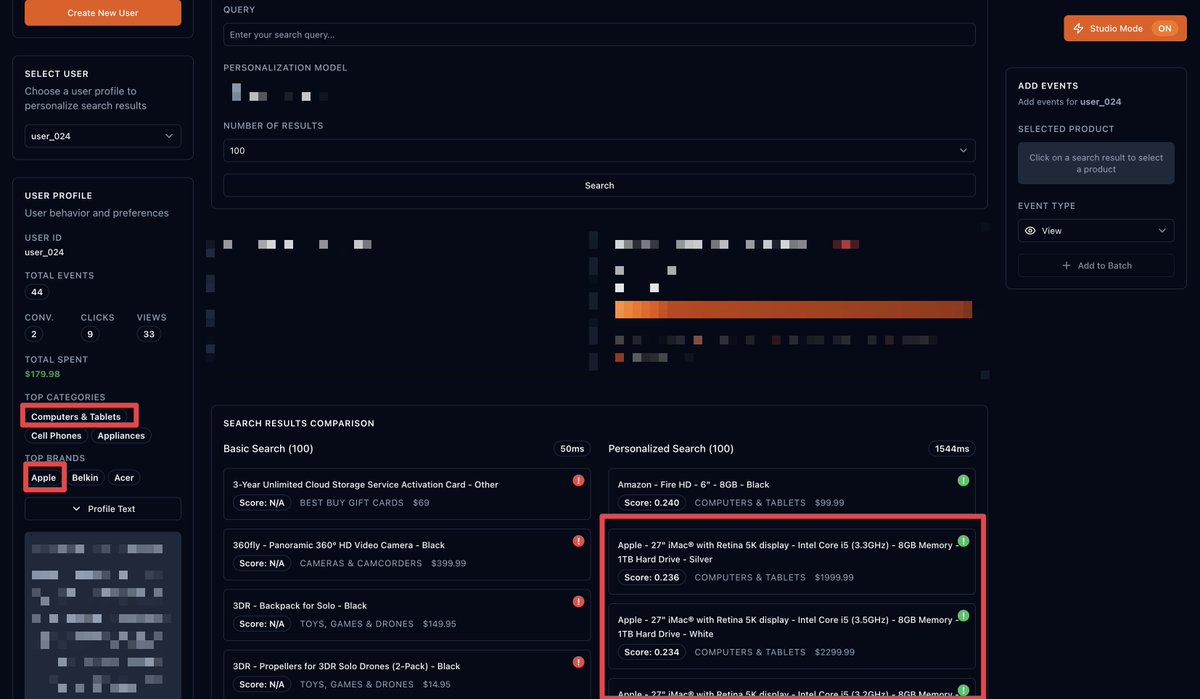Image resolution: width=1200 pixels, height=699 pixels.
Task: Click the Acer brand tag
Action: (x=124, y=478)
